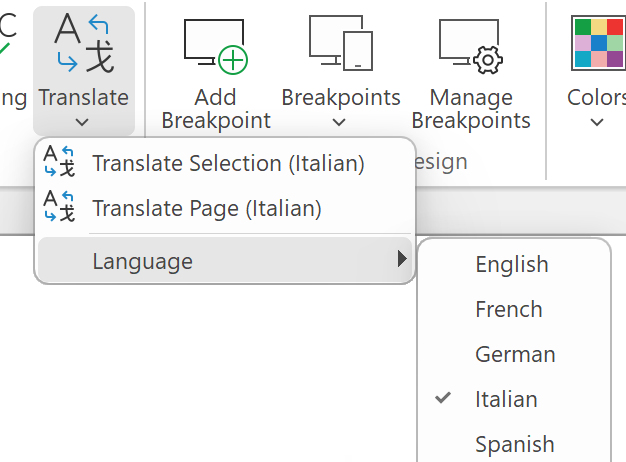Open the Language menu item
Screen dimensions: 626x462
[143, 261]
